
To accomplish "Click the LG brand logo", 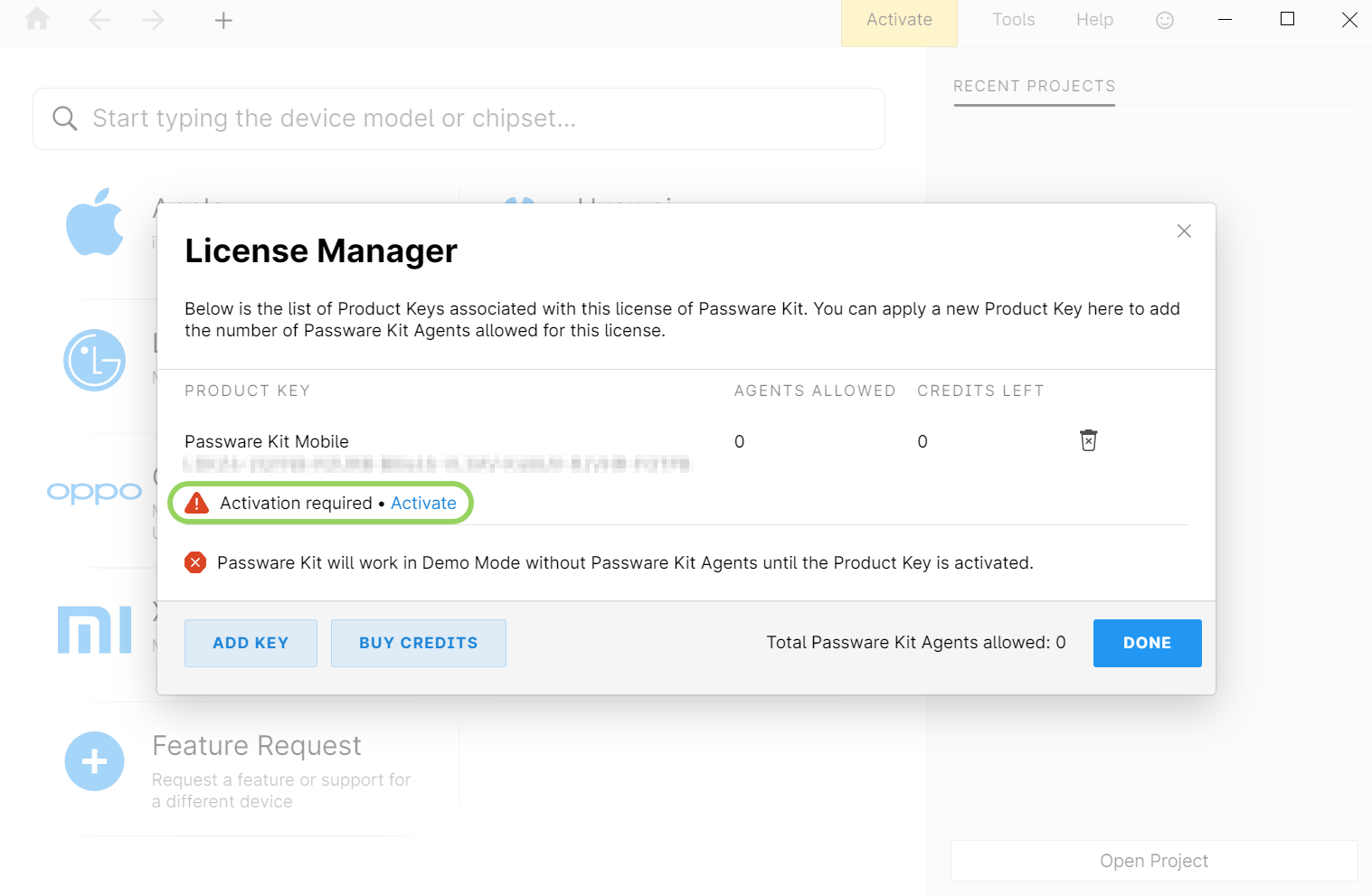I will [x=94, y=359].
